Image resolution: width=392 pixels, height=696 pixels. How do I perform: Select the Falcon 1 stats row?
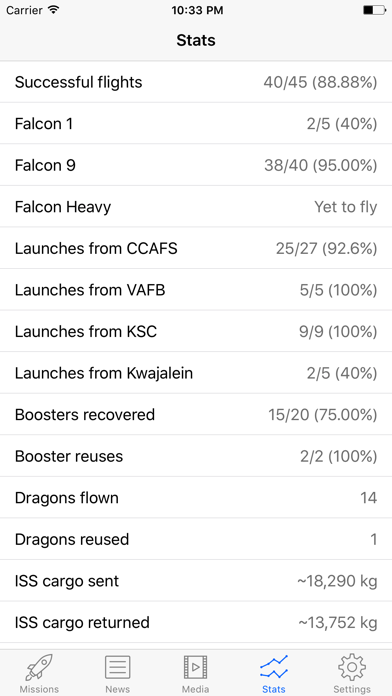point(196,123)
